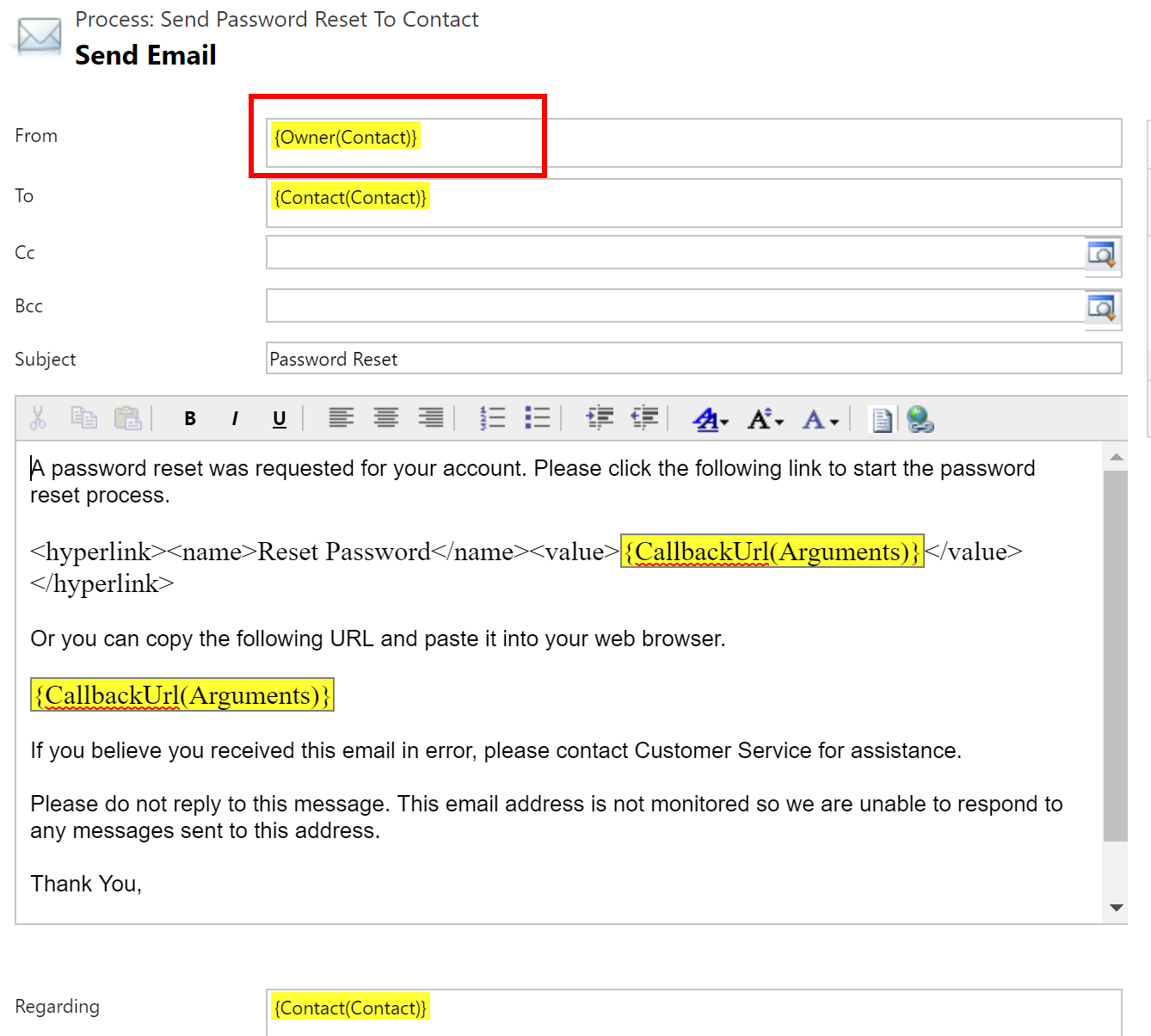Click the From field with Owner(Contact)

coord(694,143)
